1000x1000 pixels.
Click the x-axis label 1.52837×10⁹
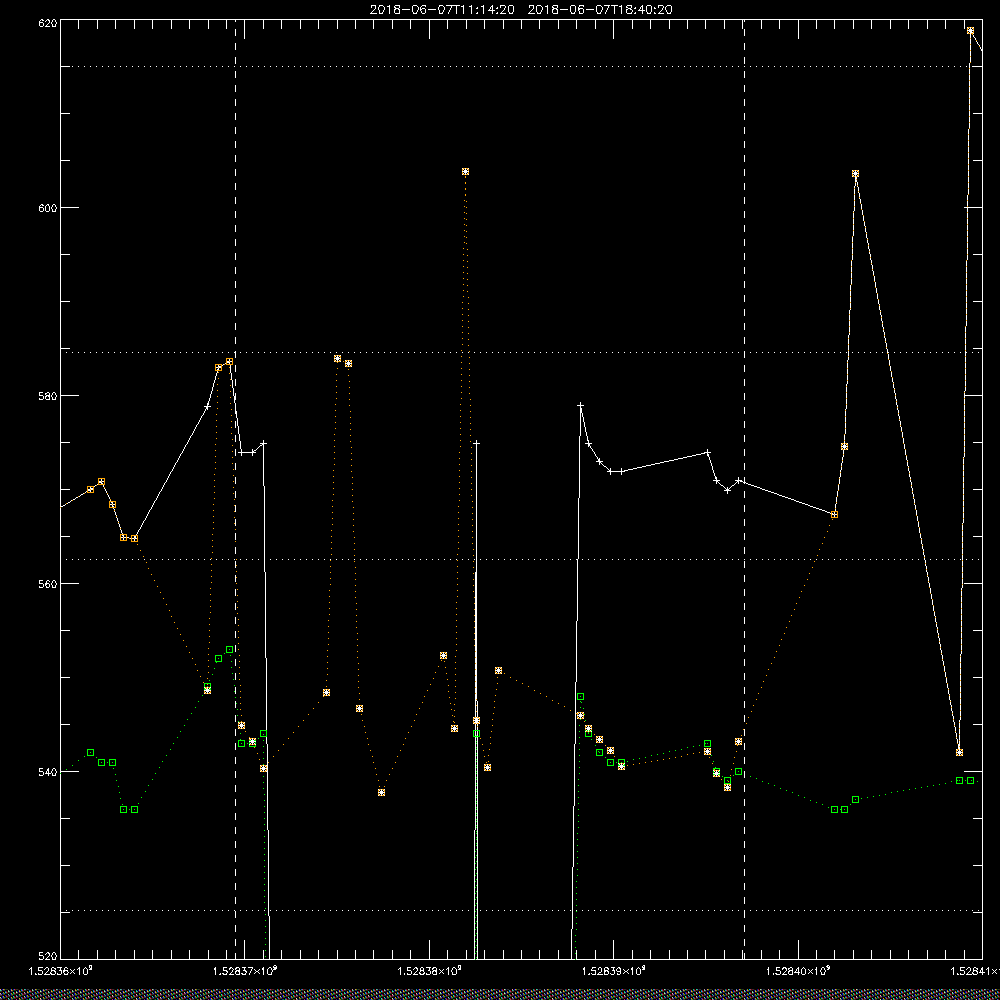[x=245, y=971]
